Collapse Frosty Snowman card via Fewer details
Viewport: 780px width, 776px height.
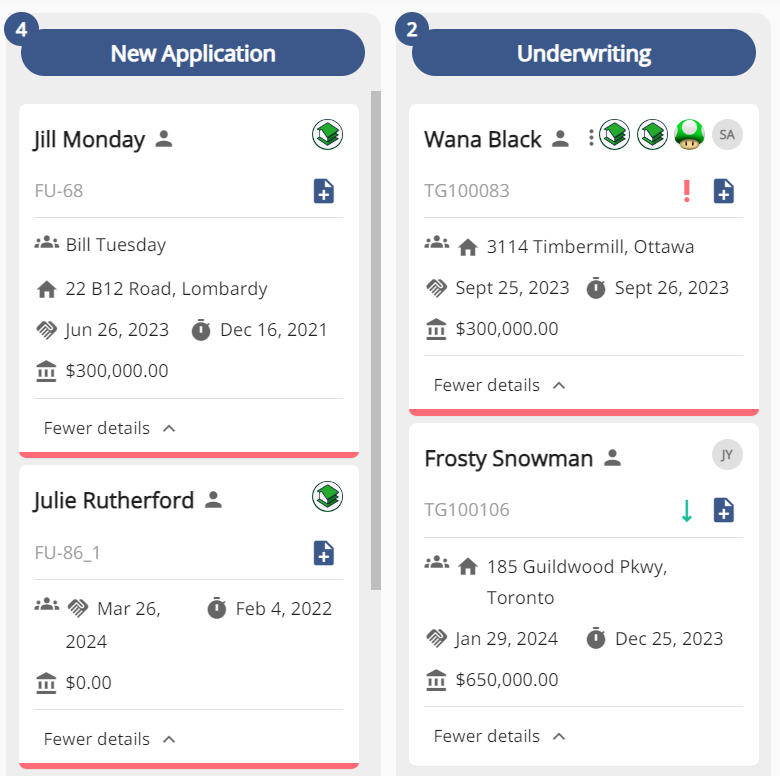pos(499,736)
